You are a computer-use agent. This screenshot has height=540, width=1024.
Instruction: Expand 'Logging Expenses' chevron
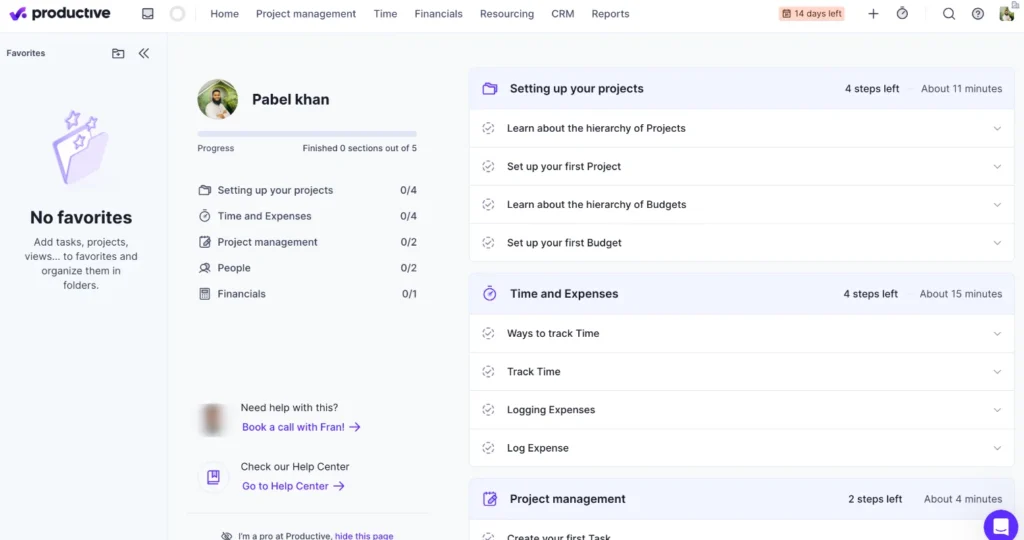click(997, 410)
